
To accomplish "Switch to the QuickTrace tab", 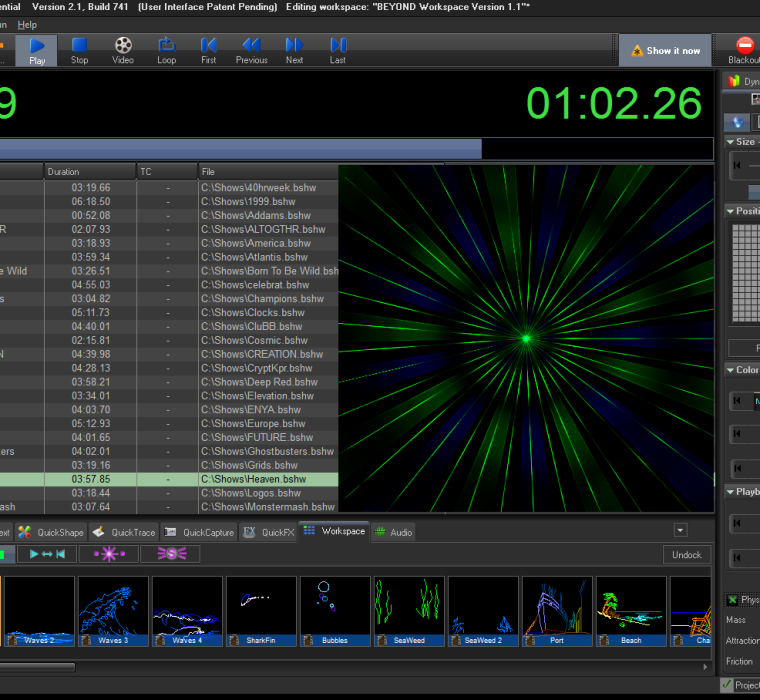I will point(124,532).
